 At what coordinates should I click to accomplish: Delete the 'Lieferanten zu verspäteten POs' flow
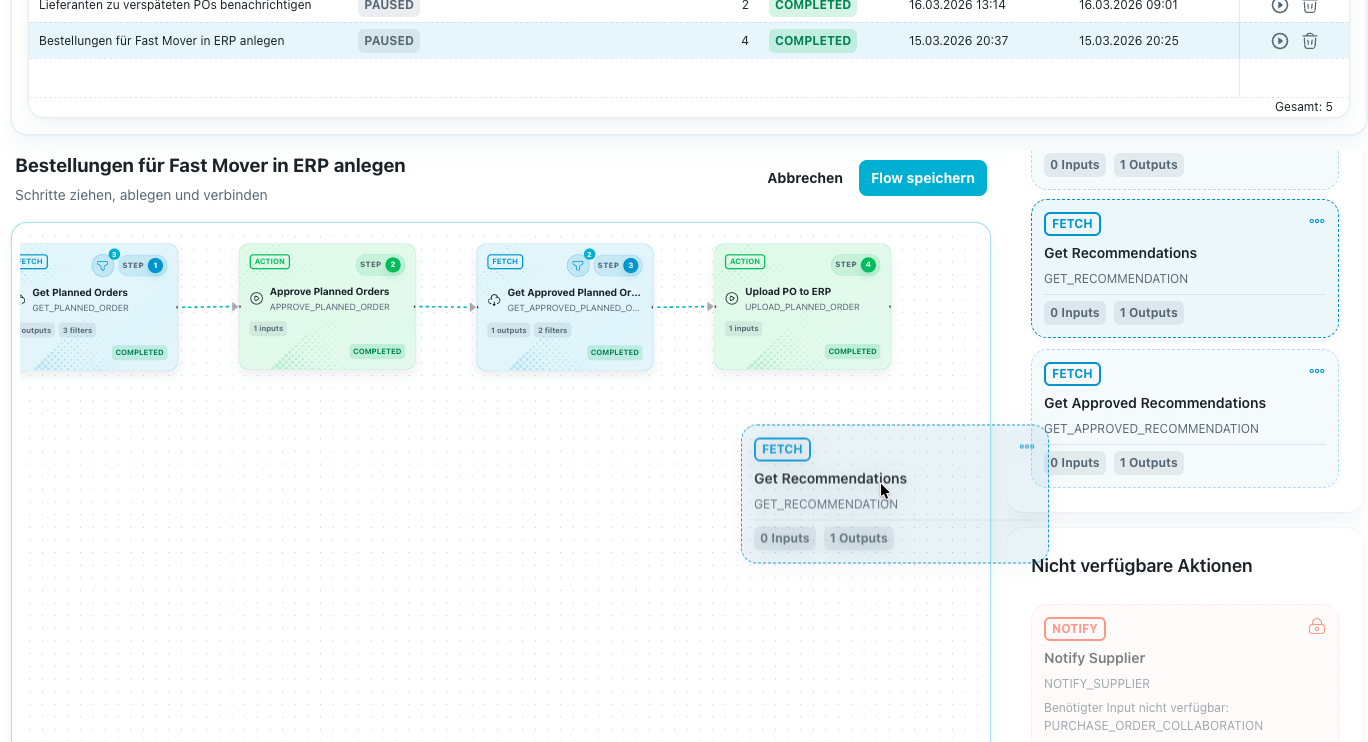[1309, 6]
